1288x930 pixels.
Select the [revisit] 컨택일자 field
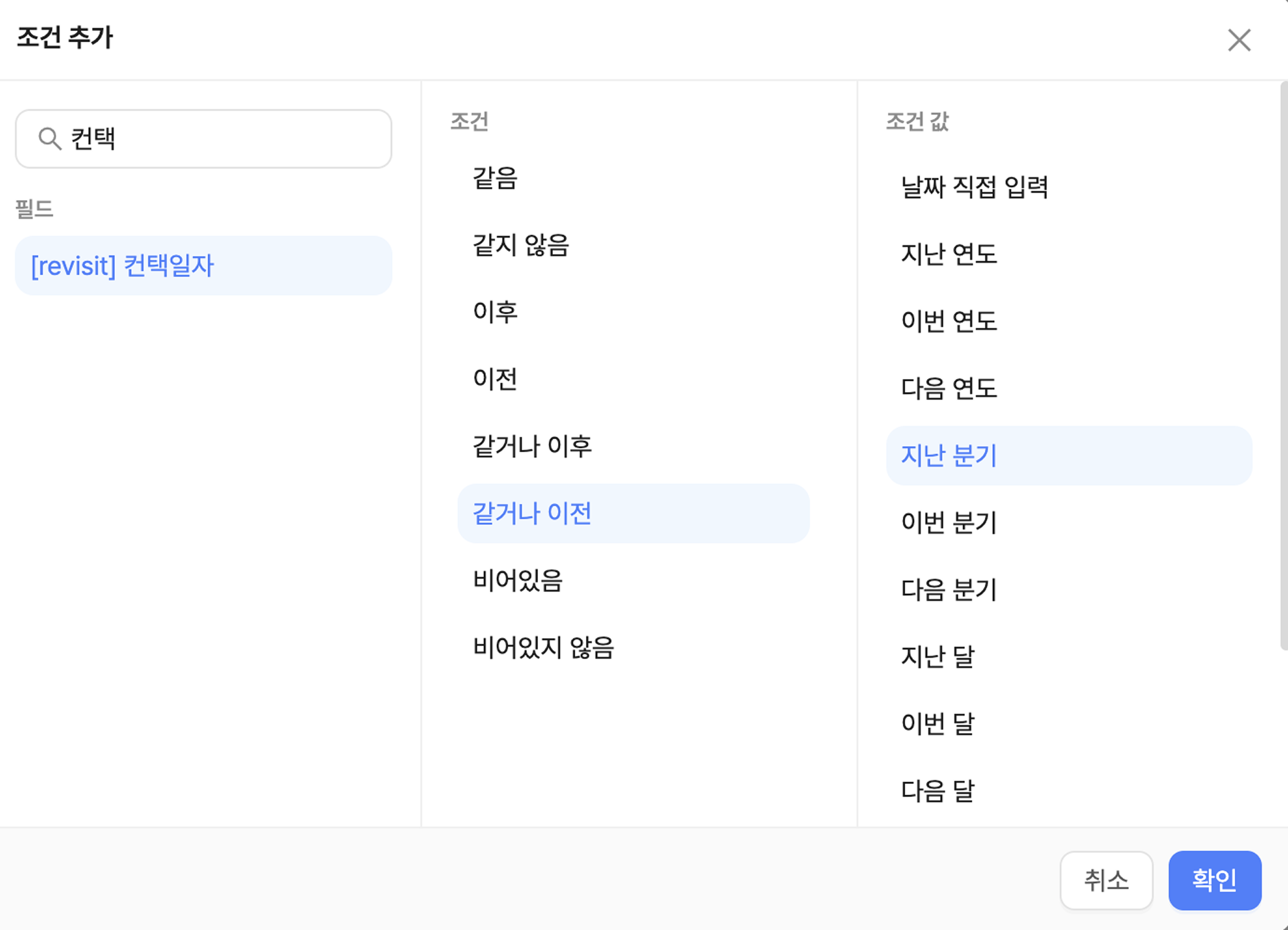pos(203,266)
